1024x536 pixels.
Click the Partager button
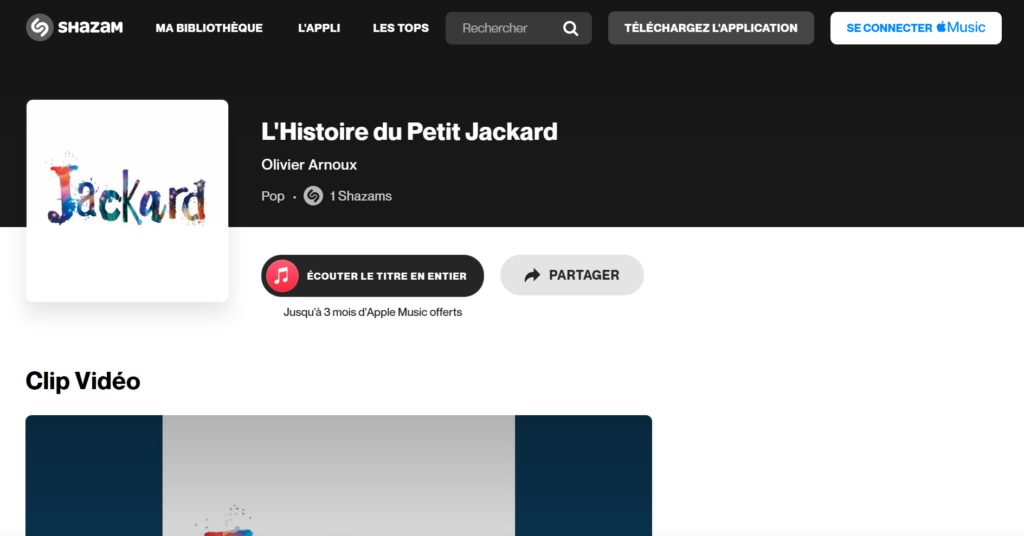571,276
